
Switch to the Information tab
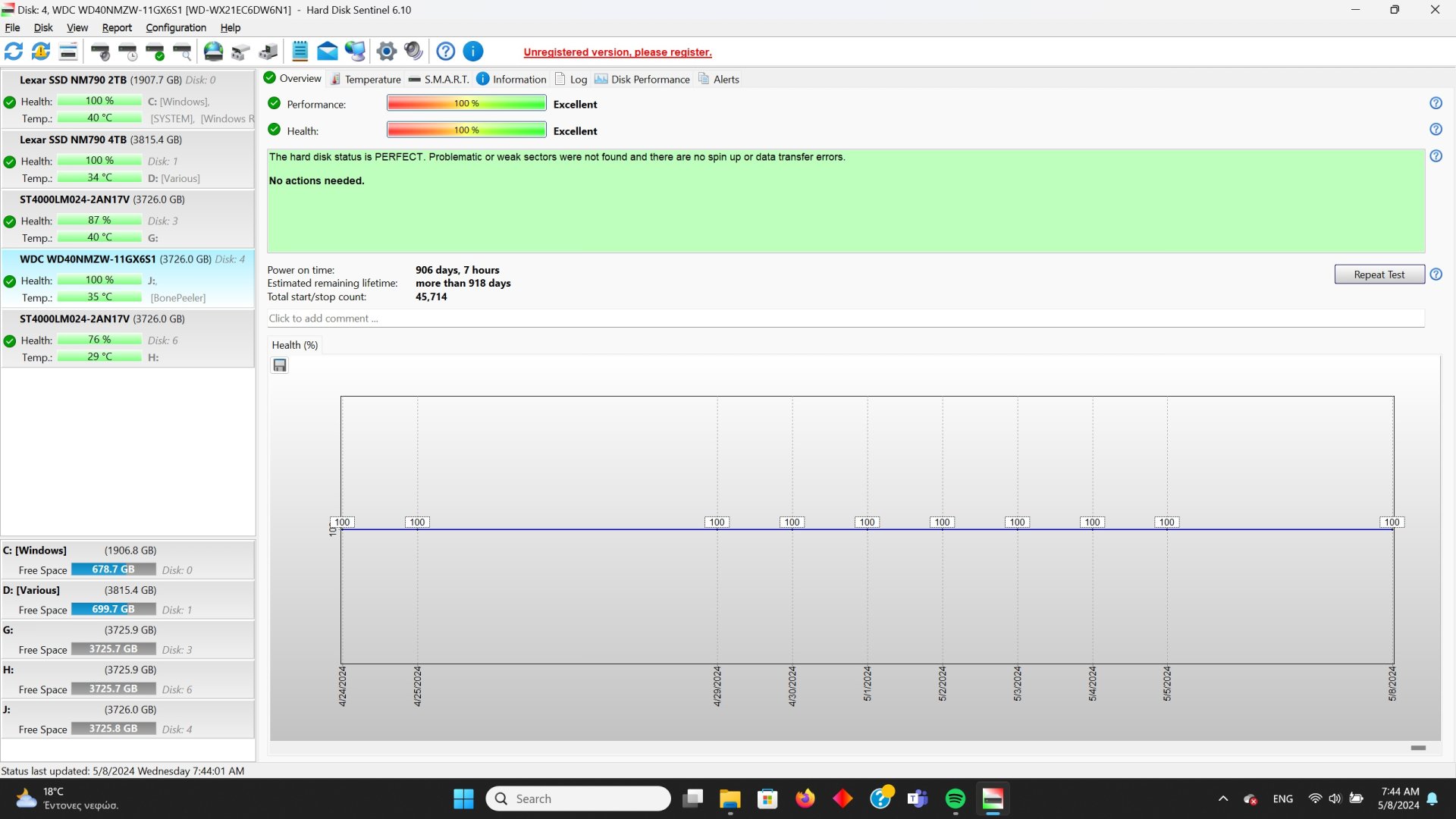(x=511, y=79)
